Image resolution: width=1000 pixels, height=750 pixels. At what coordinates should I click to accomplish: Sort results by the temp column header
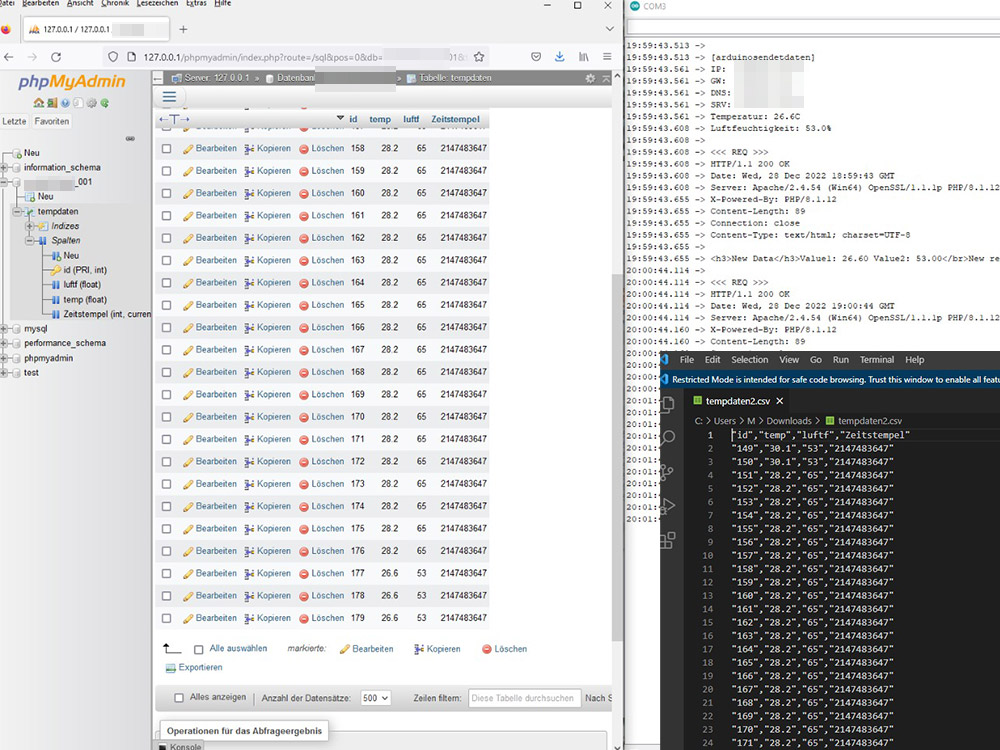point(380,119)
